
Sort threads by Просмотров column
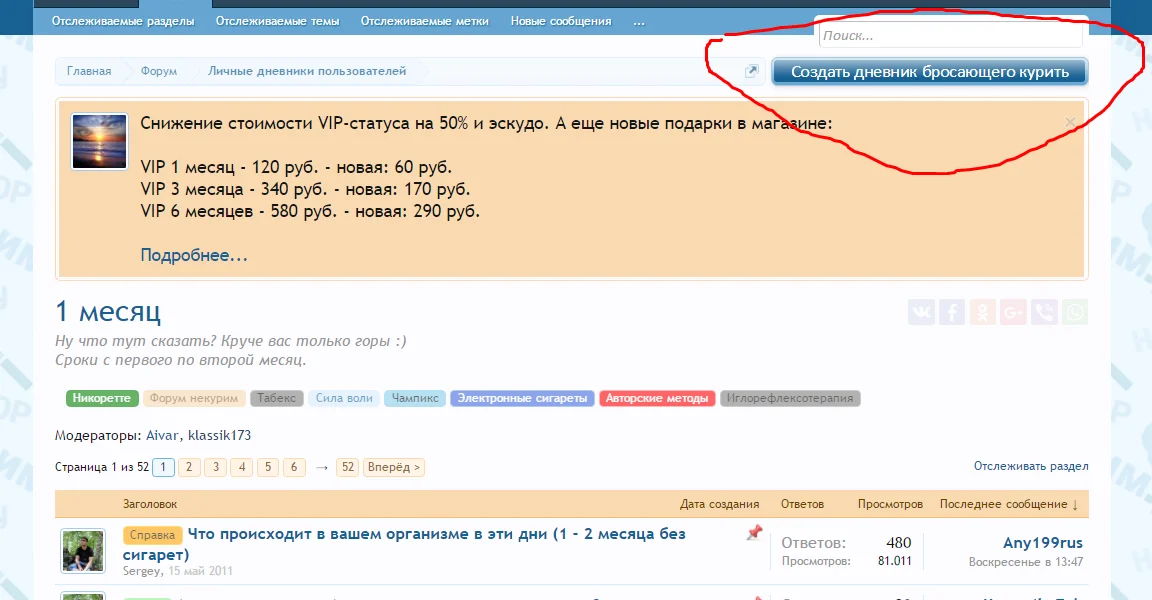[x=890, y=505]
